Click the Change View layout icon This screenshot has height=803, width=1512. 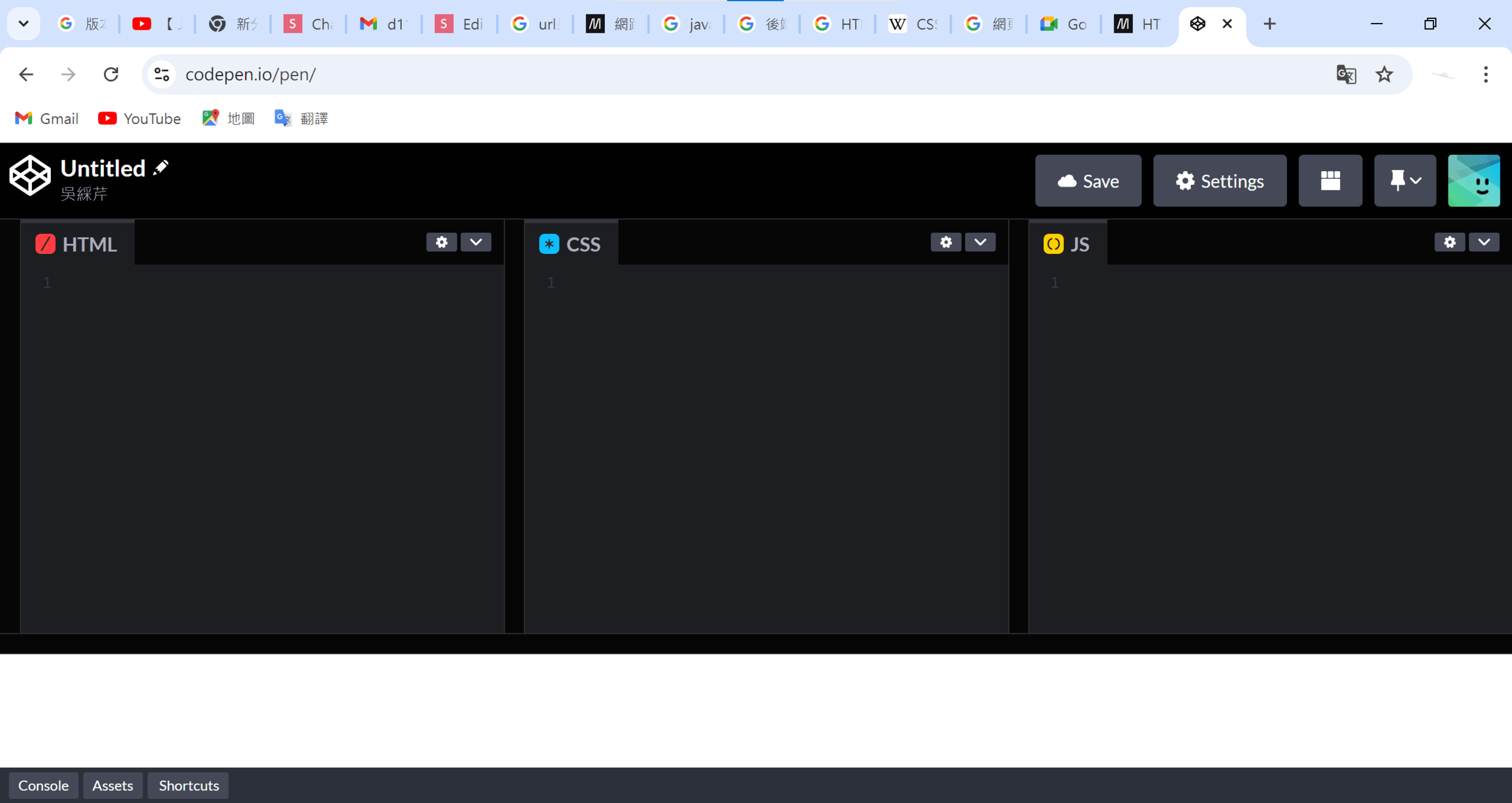pos(1330,181)
